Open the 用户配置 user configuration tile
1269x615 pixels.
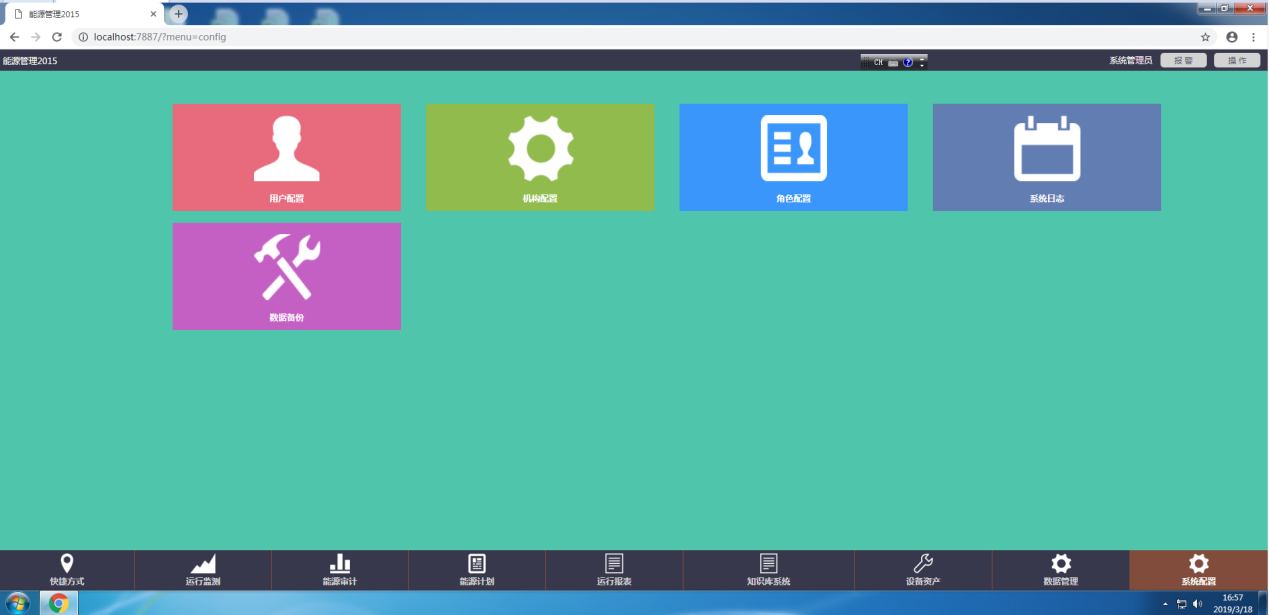pyautogui.click(x=287, y=157)
